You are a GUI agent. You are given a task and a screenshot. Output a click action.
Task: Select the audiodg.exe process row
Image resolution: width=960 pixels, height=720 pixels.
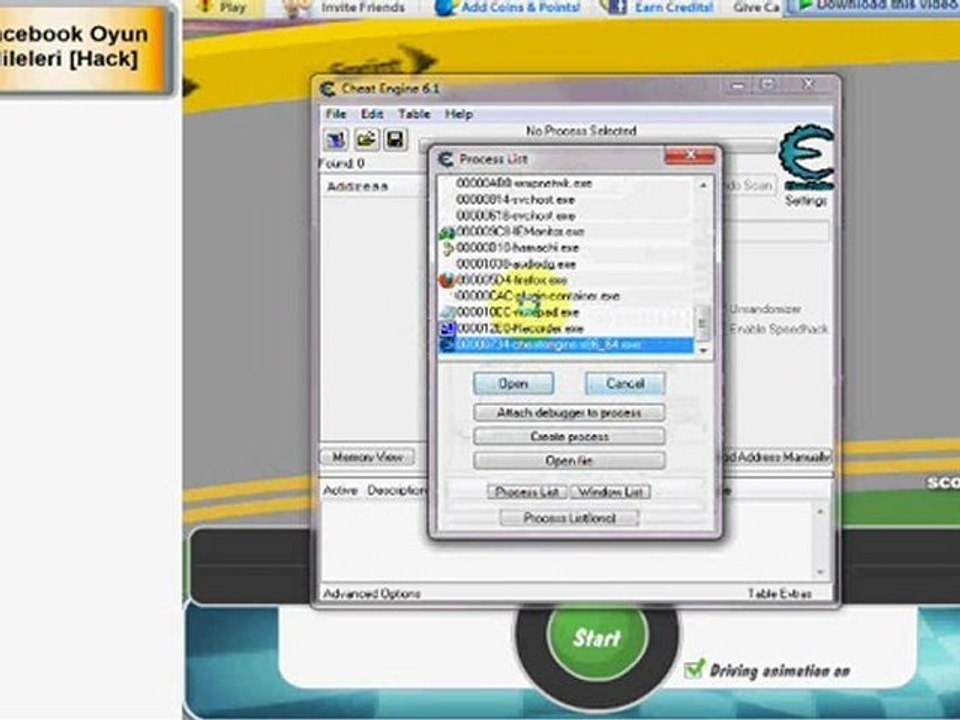click(567, 264)
